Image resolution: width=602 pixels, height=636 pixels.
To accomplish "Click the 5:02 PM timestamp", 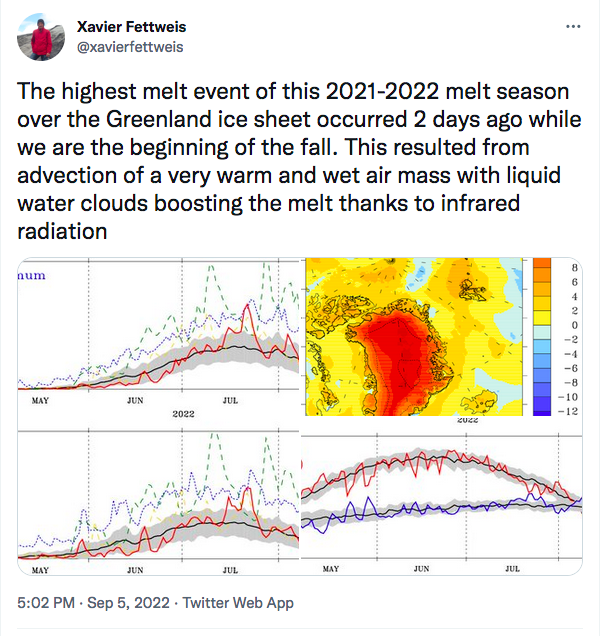I will coord(47,603).
